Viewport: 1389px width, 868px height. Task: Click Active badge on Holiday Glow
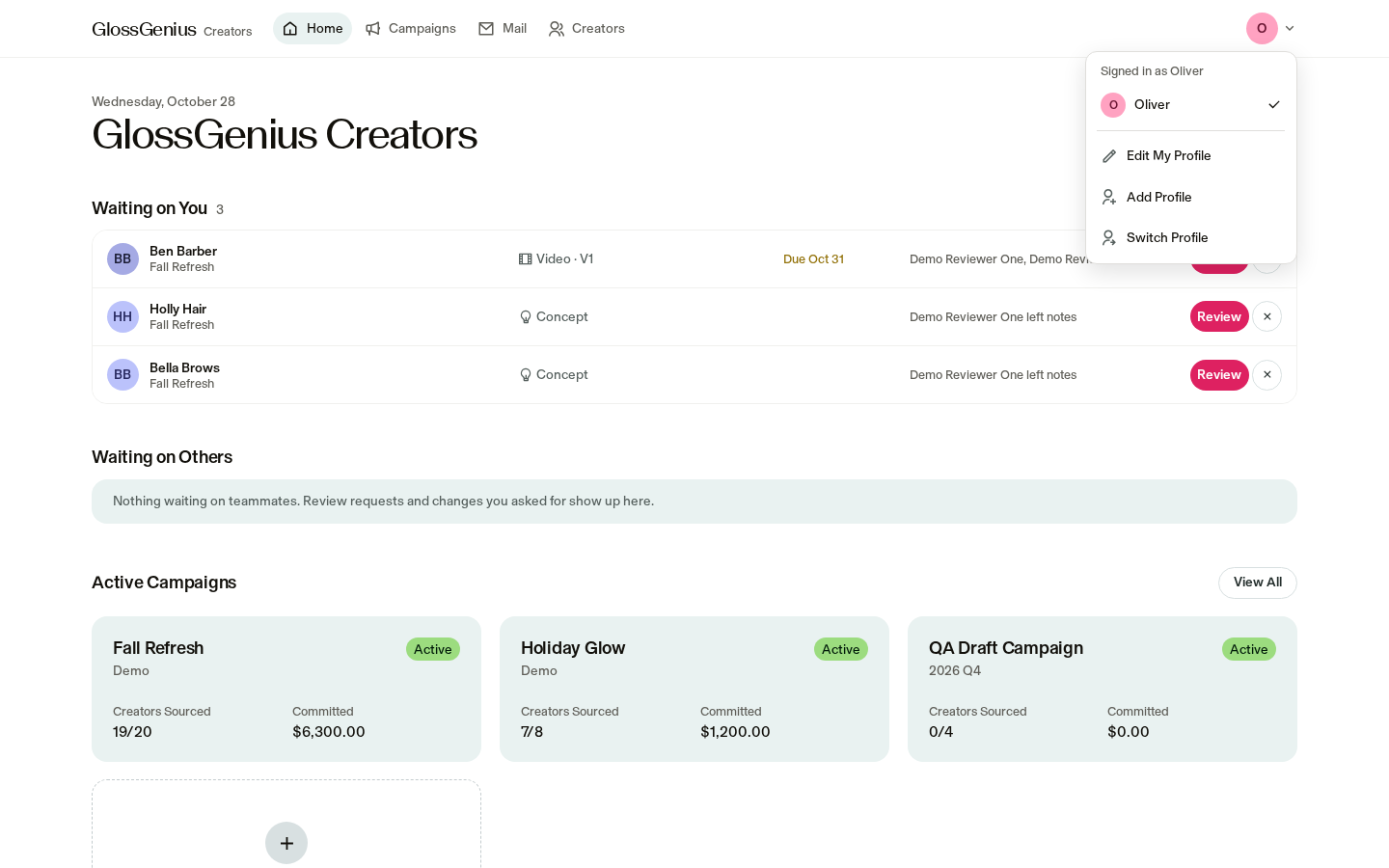coord(841,649)
